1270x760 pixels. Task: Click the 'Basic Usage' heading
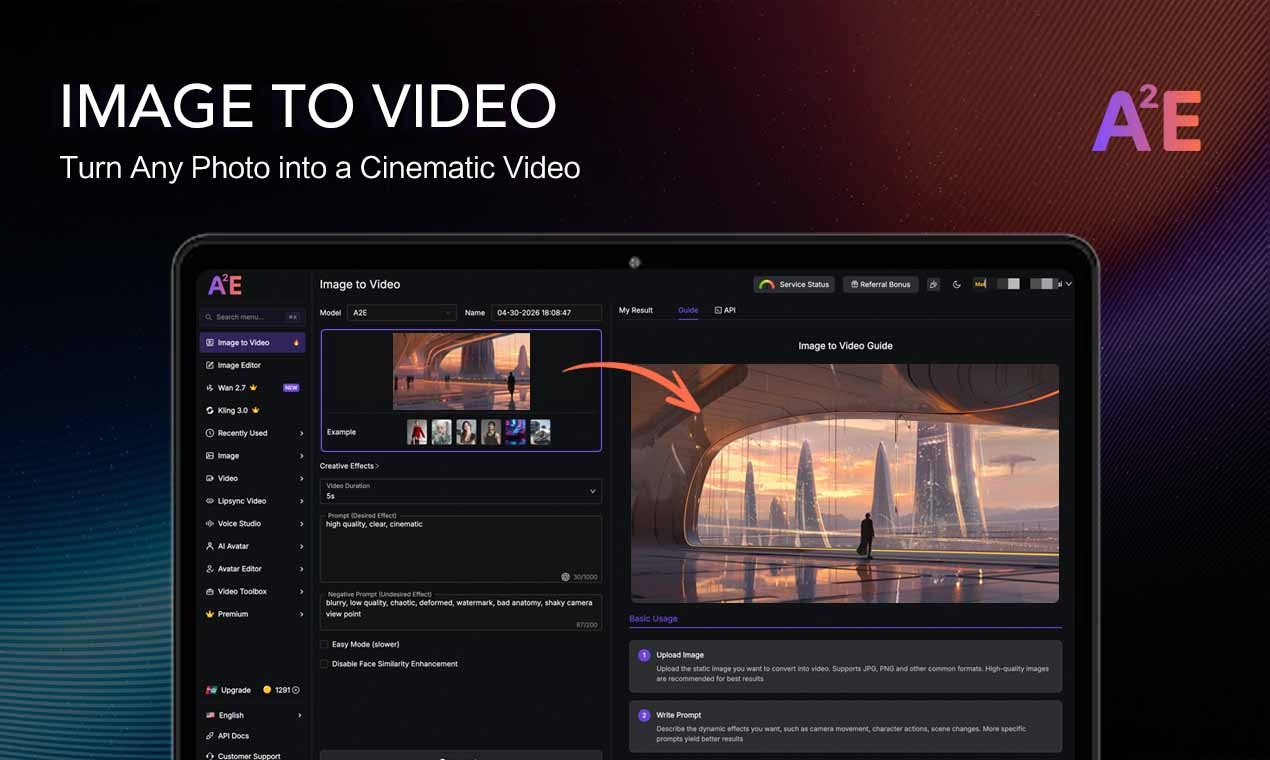point(653,619)
